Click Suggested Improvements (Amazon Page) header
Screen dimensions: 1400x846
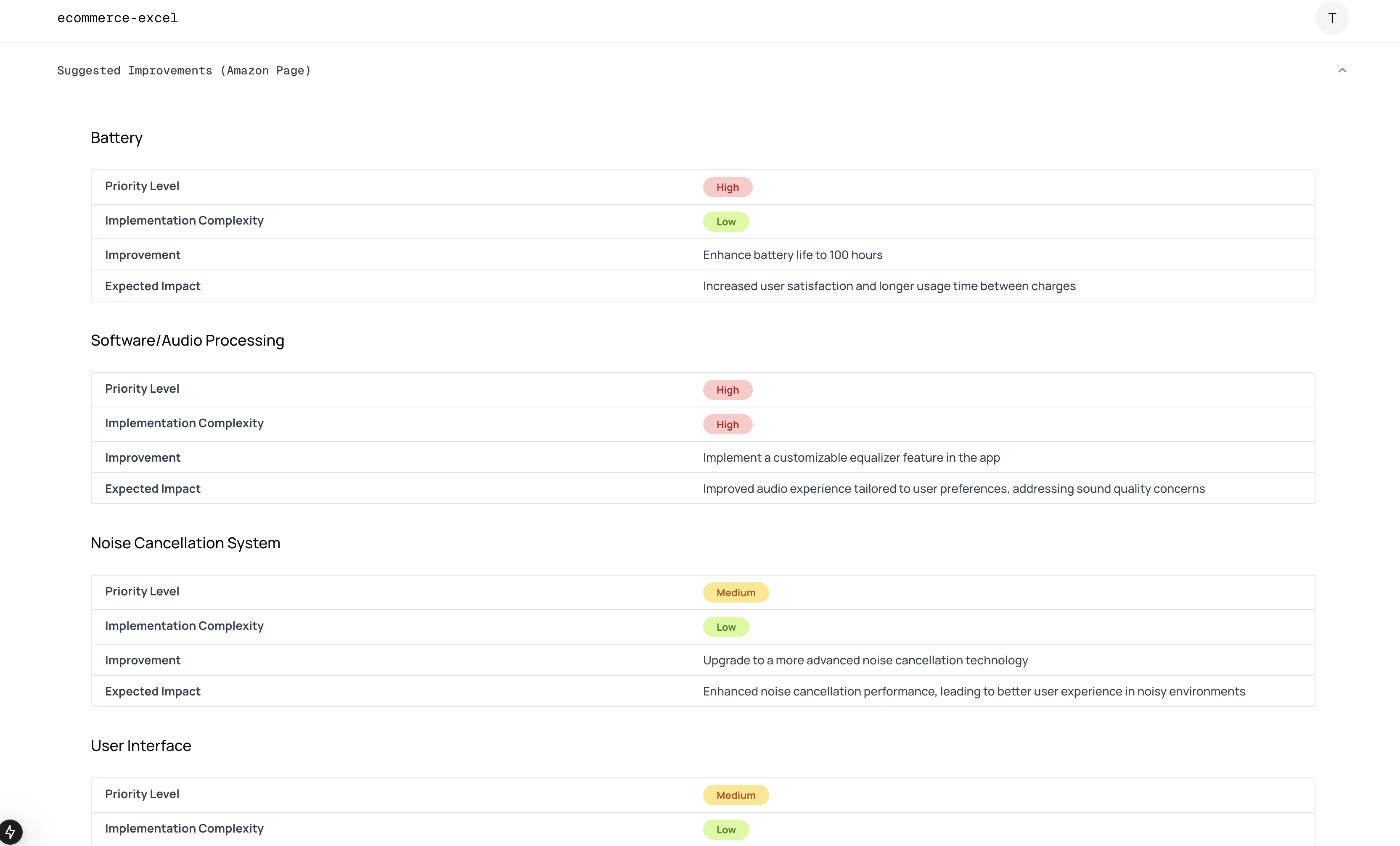(184, 71)
